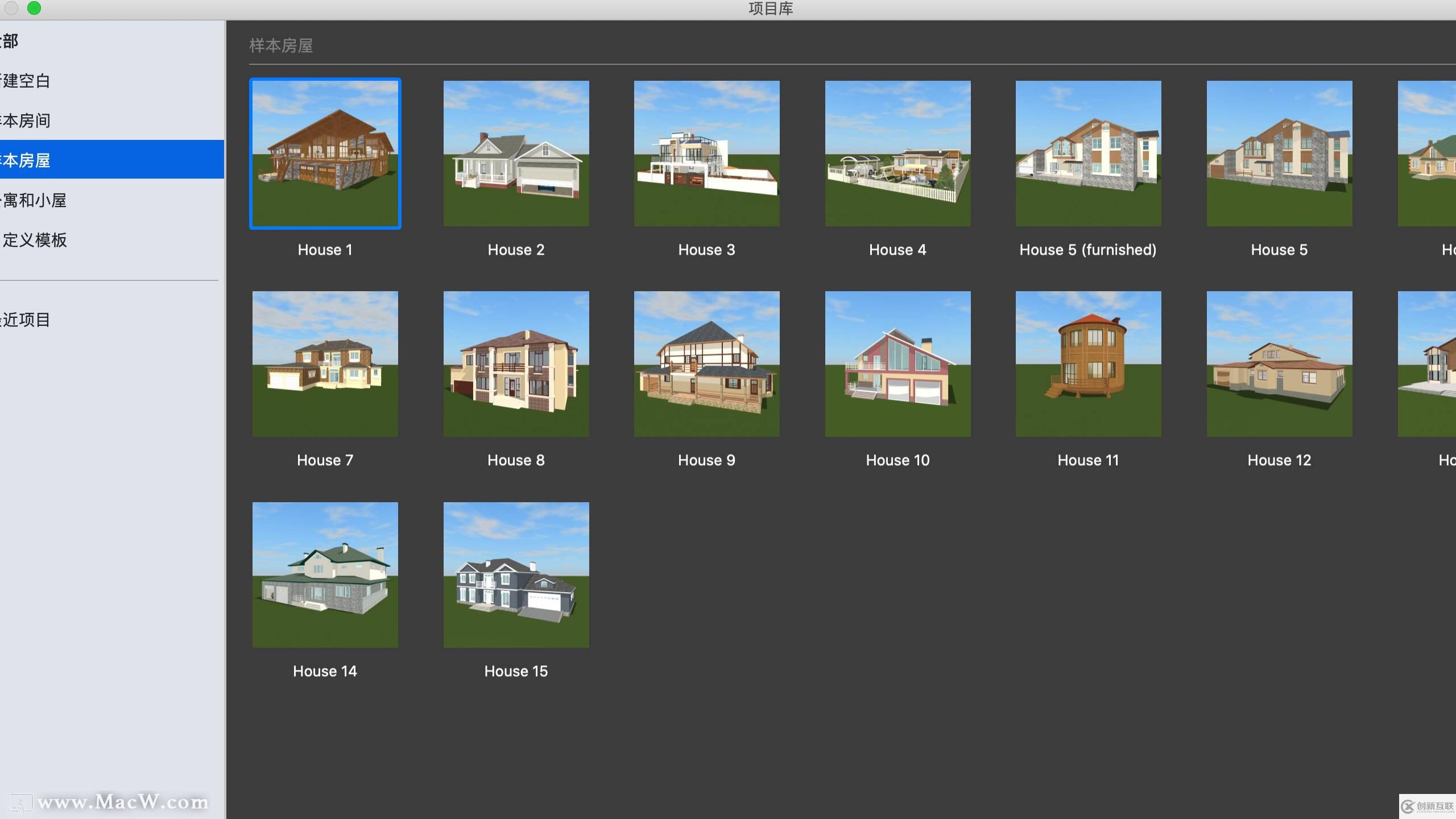Open House 9 timber-frame sample

click(706, 363)
